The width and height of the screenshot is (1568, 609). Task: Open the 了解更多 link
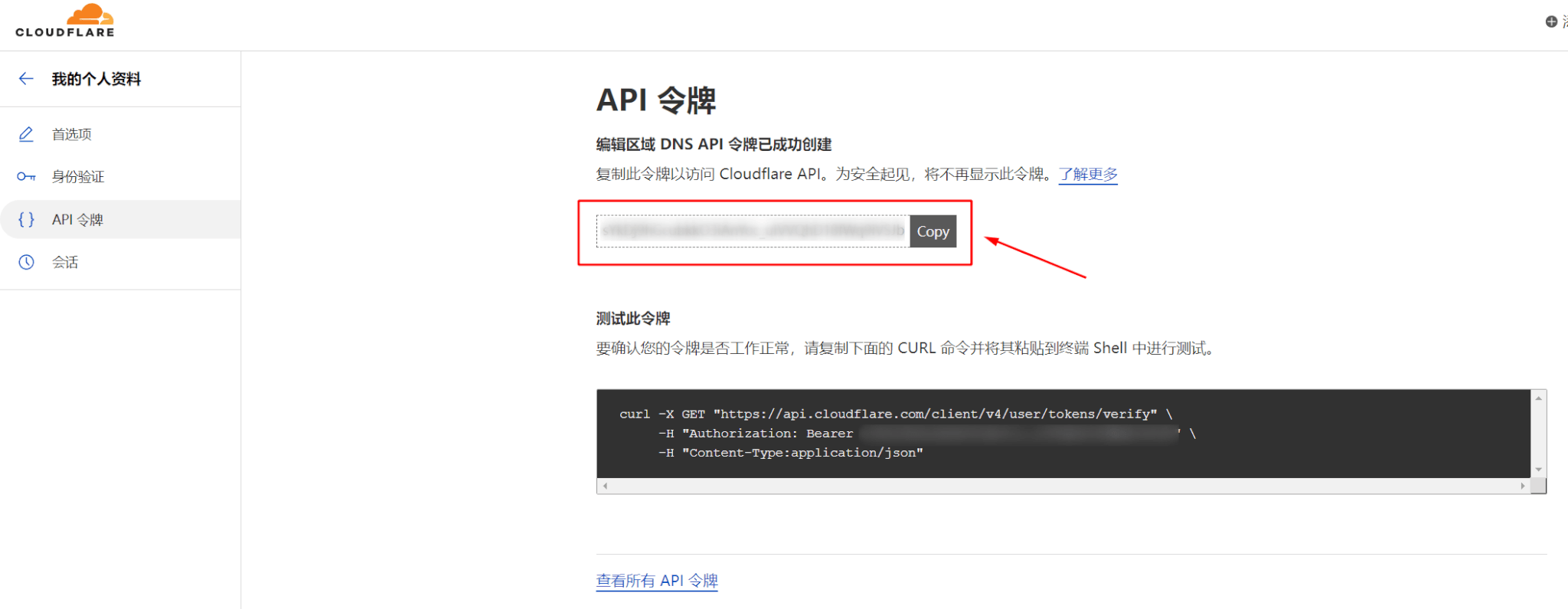point(1088,175)
